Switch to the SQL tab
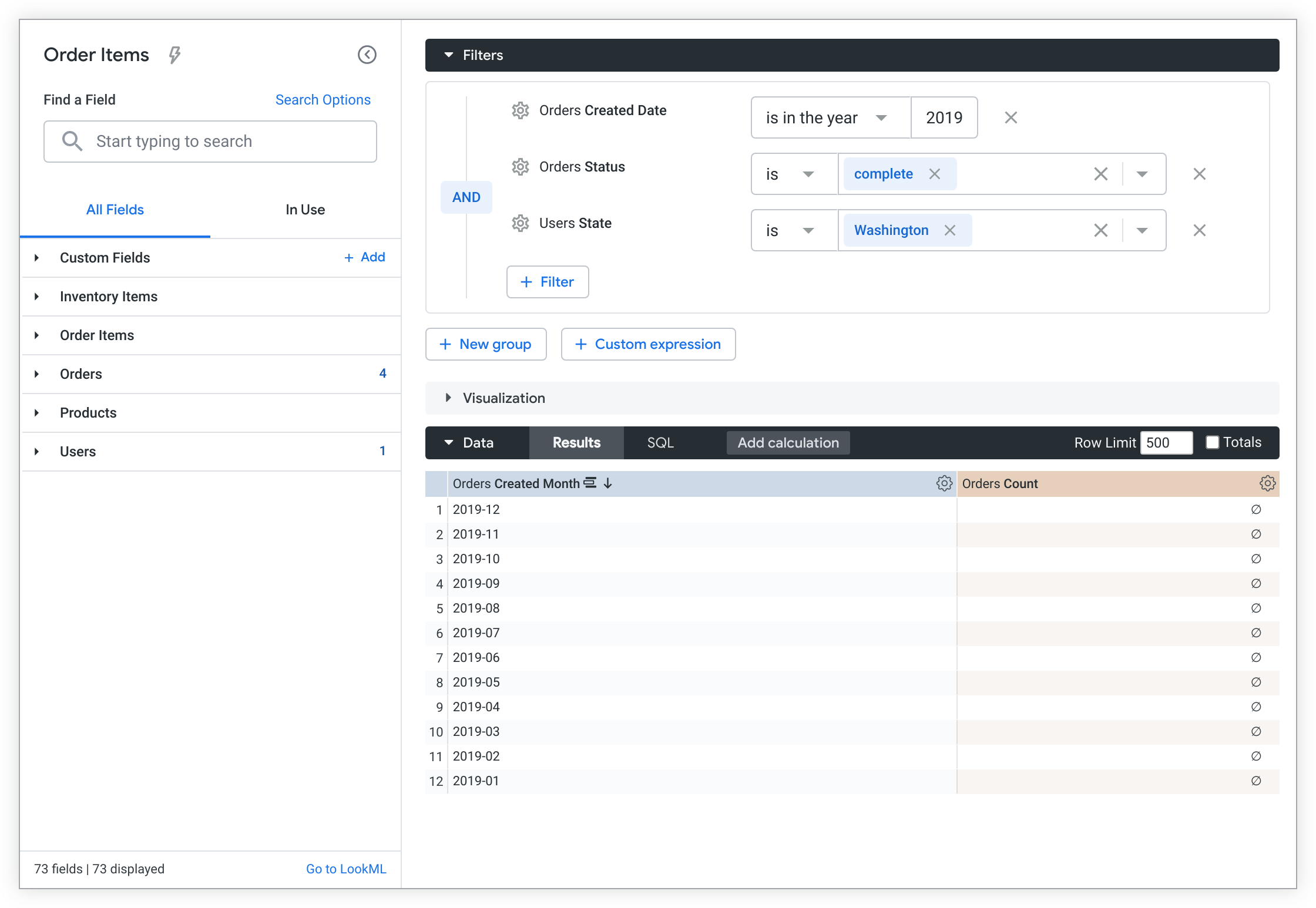The width and height of the screenshot is (1316, 908). [x=660, y=443]
